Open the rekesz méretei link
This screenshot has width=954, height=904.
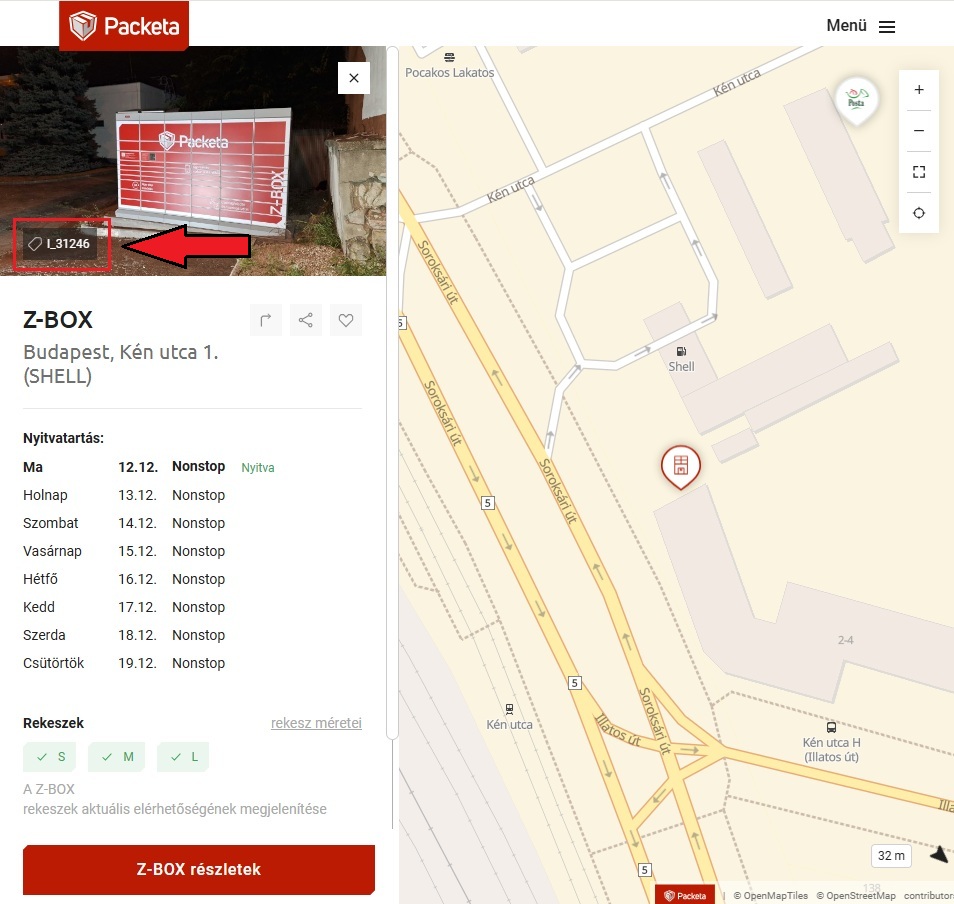click(x=316, y=723)
